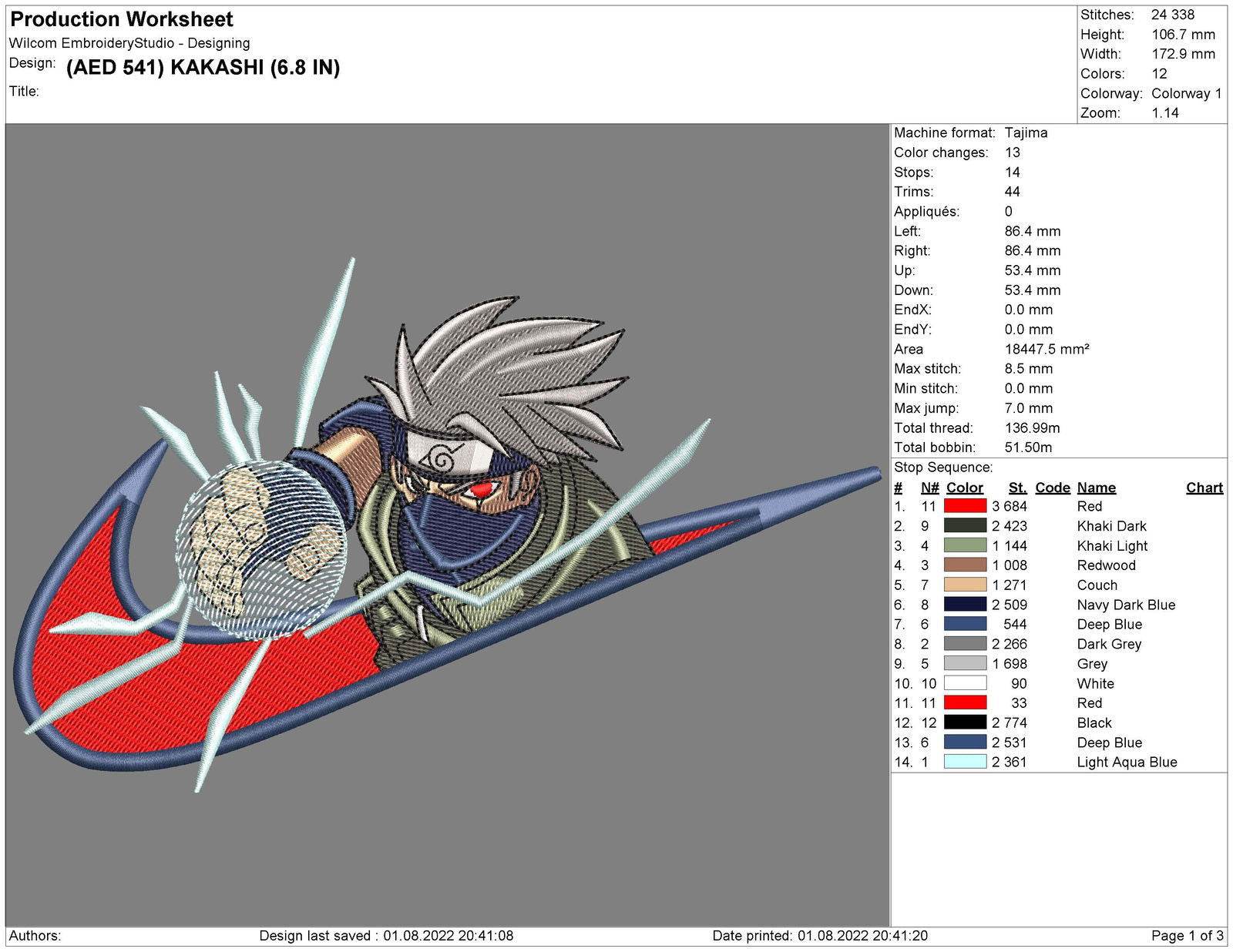The image size is (1233, 952).
Task: Click the 'Light Aqua Blue' color name
Action: [1127, 762]
